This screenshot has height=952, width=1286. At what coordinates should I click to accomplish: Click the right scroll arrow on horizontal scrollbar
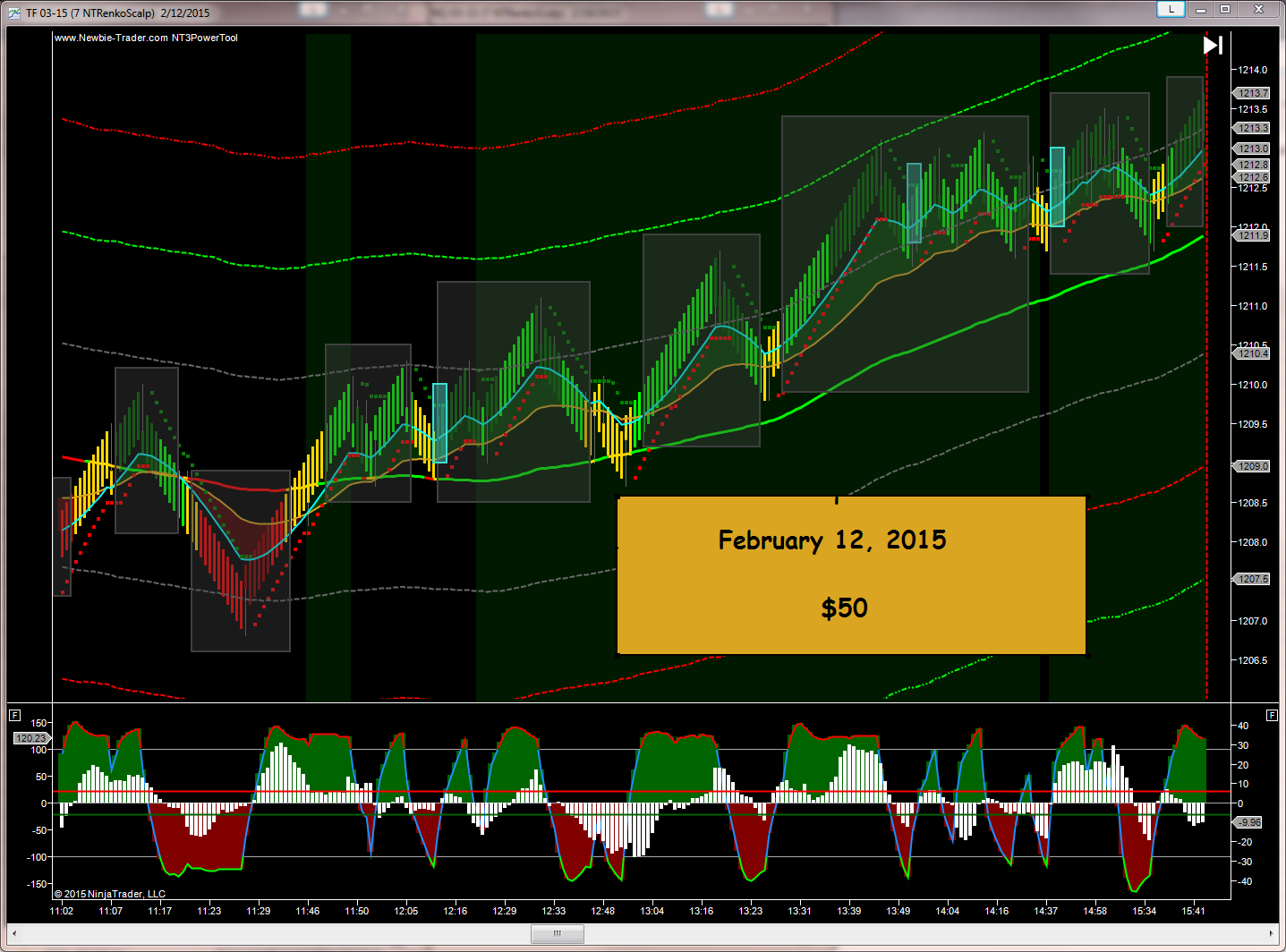[1271, 934]
